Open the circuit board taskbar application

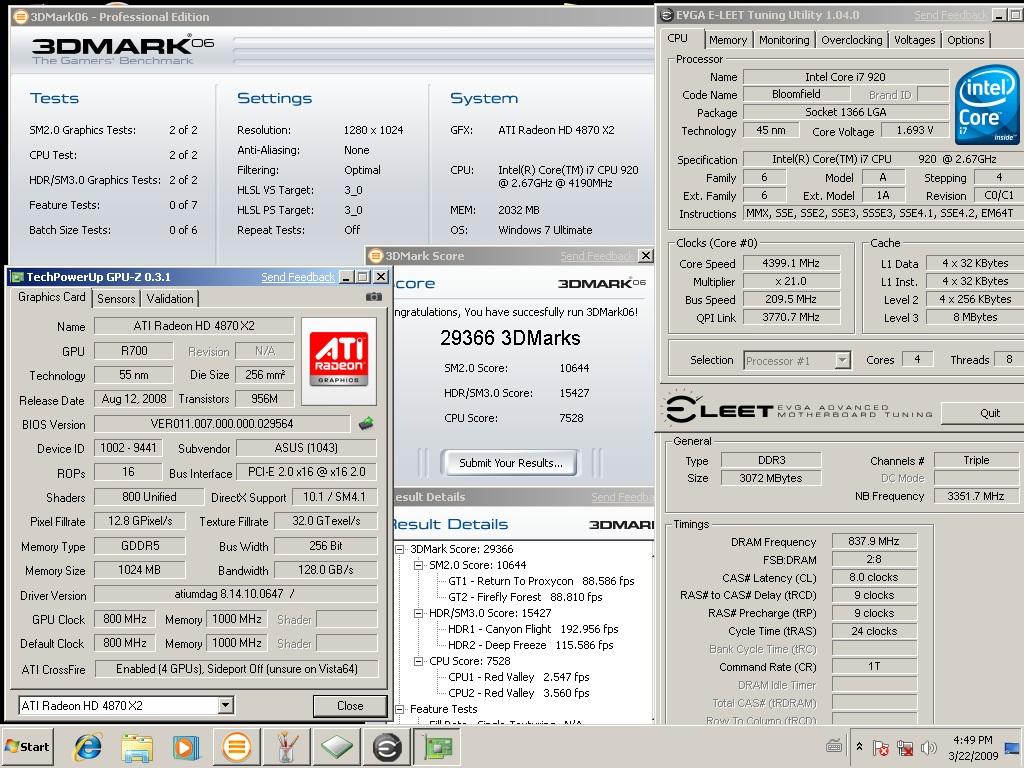[437, 746]
